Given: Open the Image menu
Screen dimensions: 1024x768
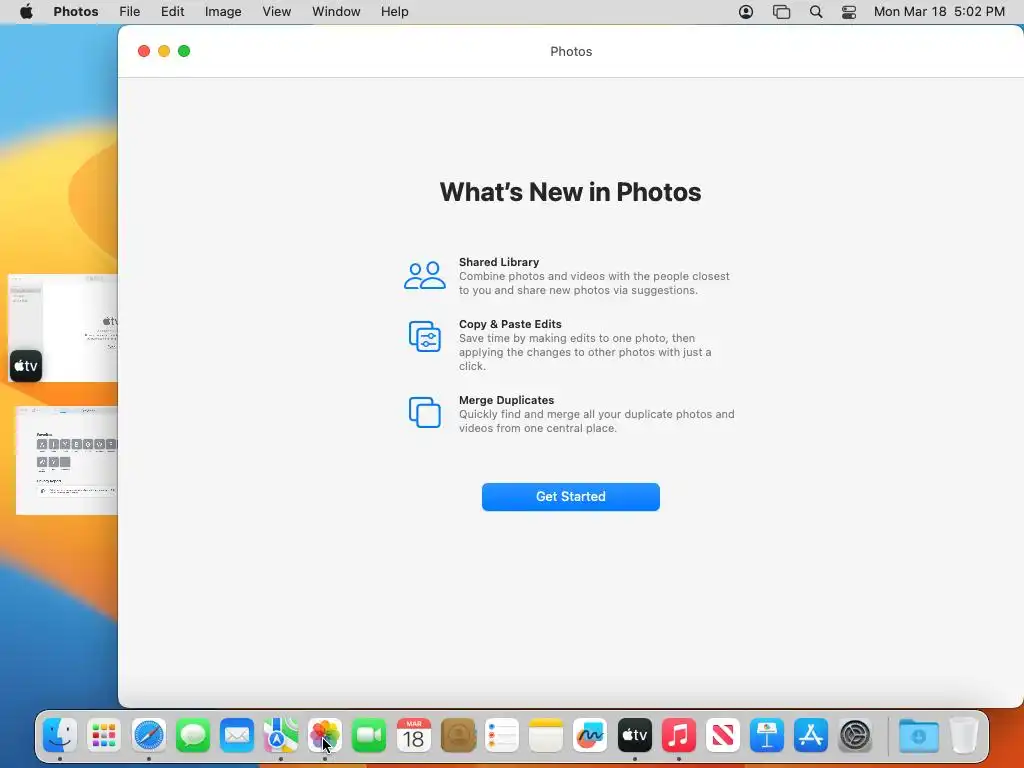Looking at the screenshot, I should pyautogui.click(x=223, y=12).
